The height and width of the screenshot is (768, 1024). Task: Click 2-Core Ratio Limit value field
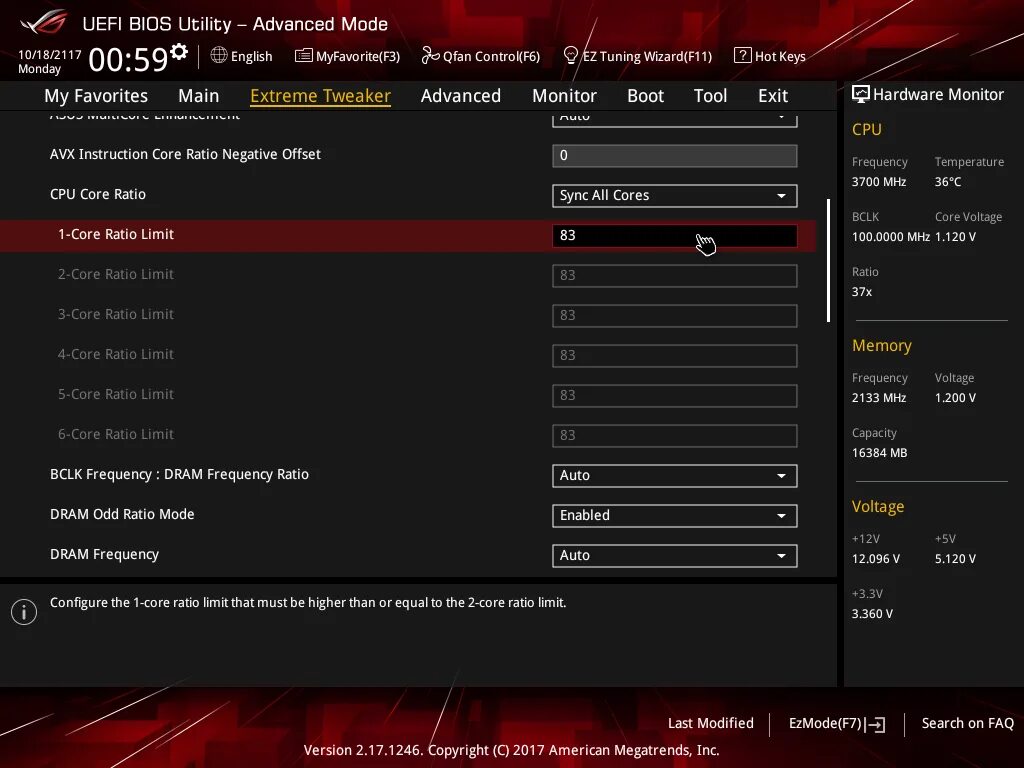[x=675, y=276]
